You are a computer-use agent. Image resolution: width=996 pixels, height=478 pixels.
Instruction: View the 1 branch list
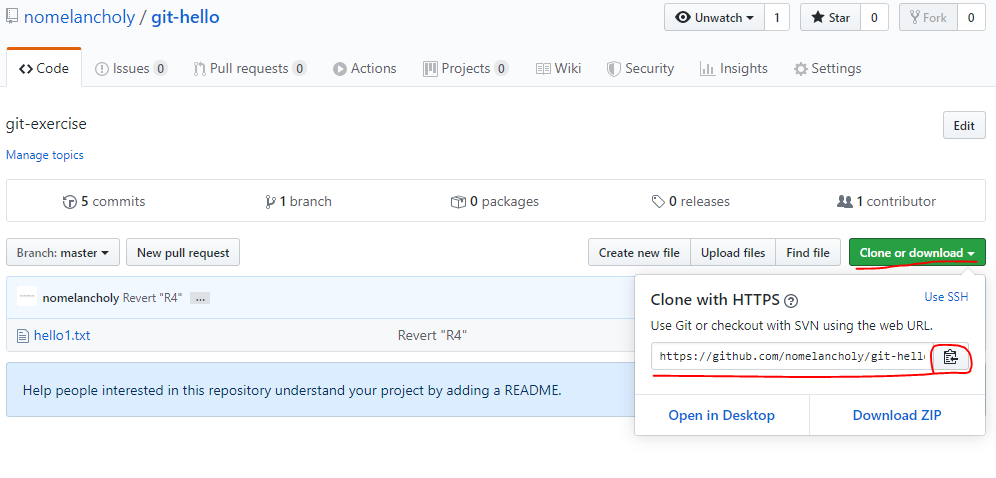299,202
